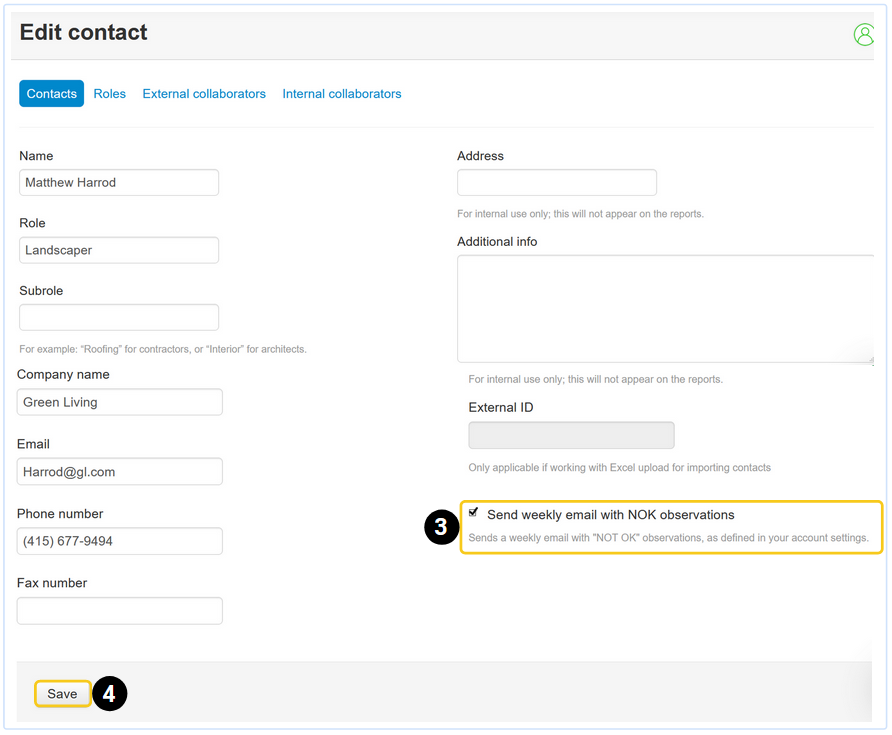Click inside the Additional info textarea
Image resolution: width=892 pixels, height=735 pixels.
coord(665,308)
